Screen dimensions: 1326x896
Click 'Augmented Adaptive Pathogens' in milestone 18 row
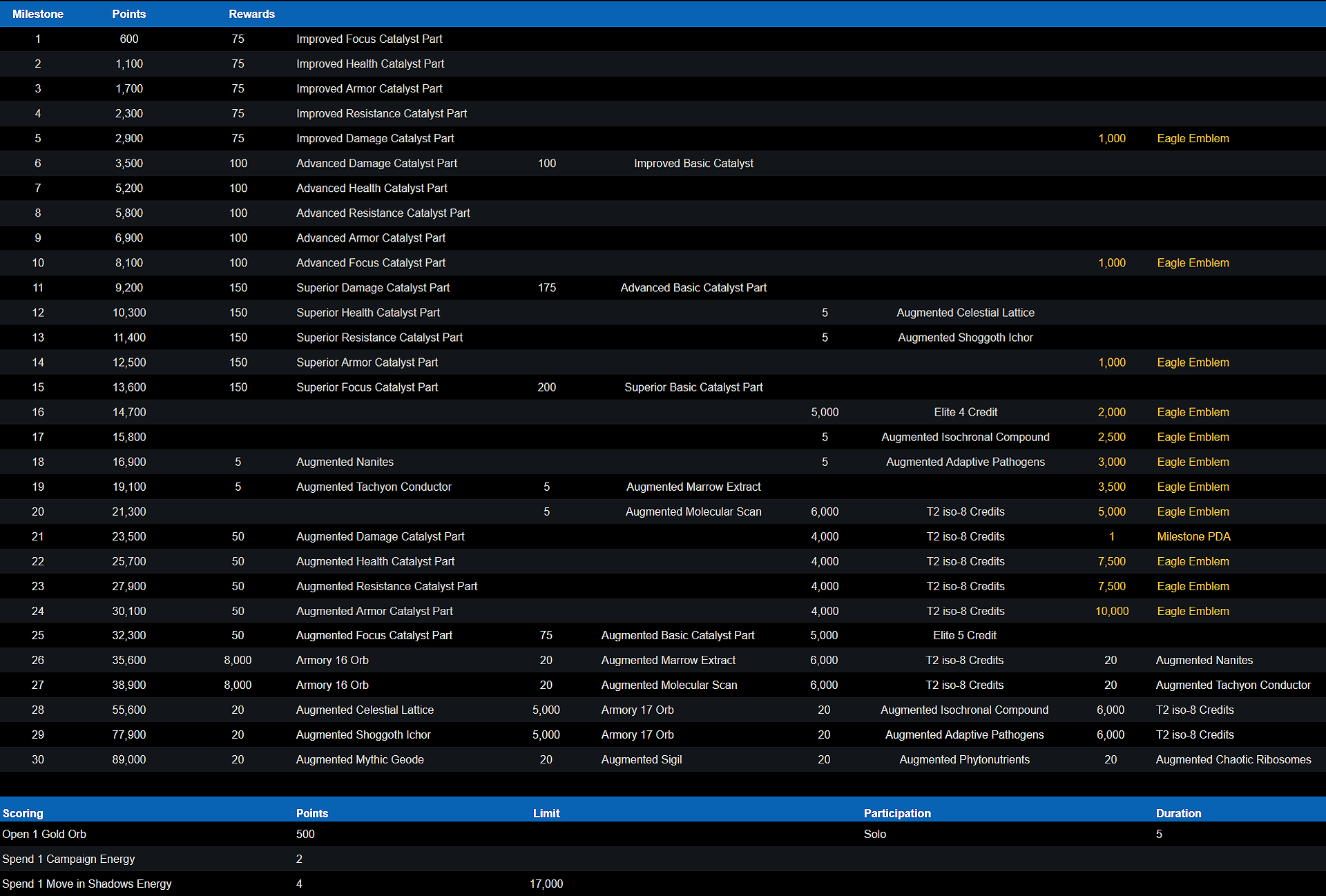point(965,462)
